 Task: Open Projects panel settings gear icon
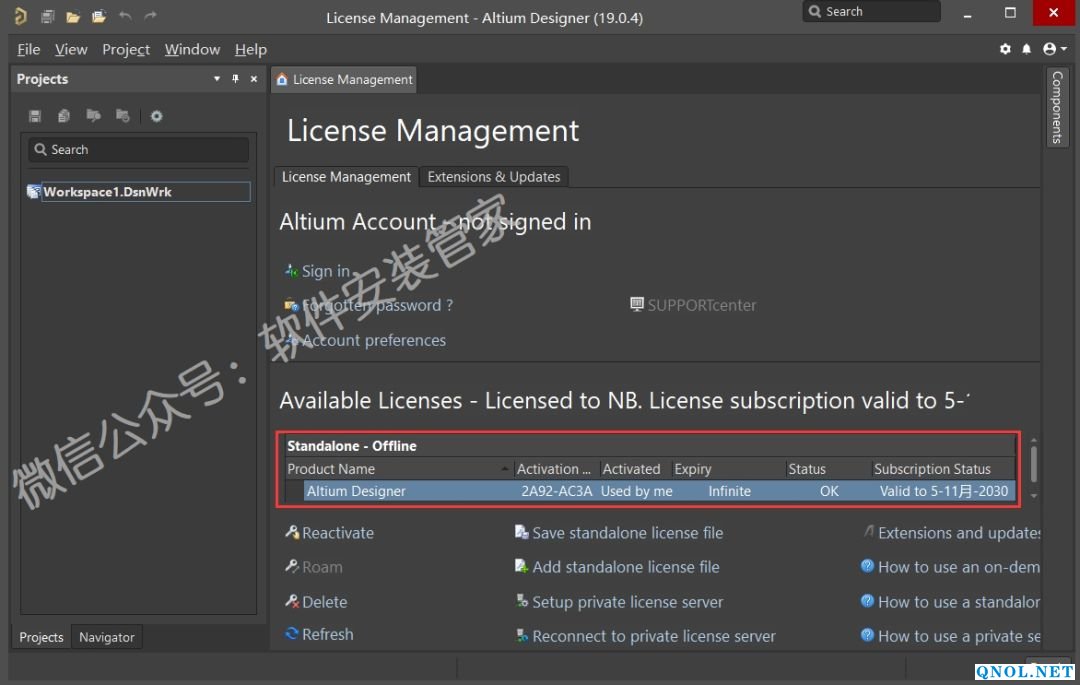click(156, 116)
